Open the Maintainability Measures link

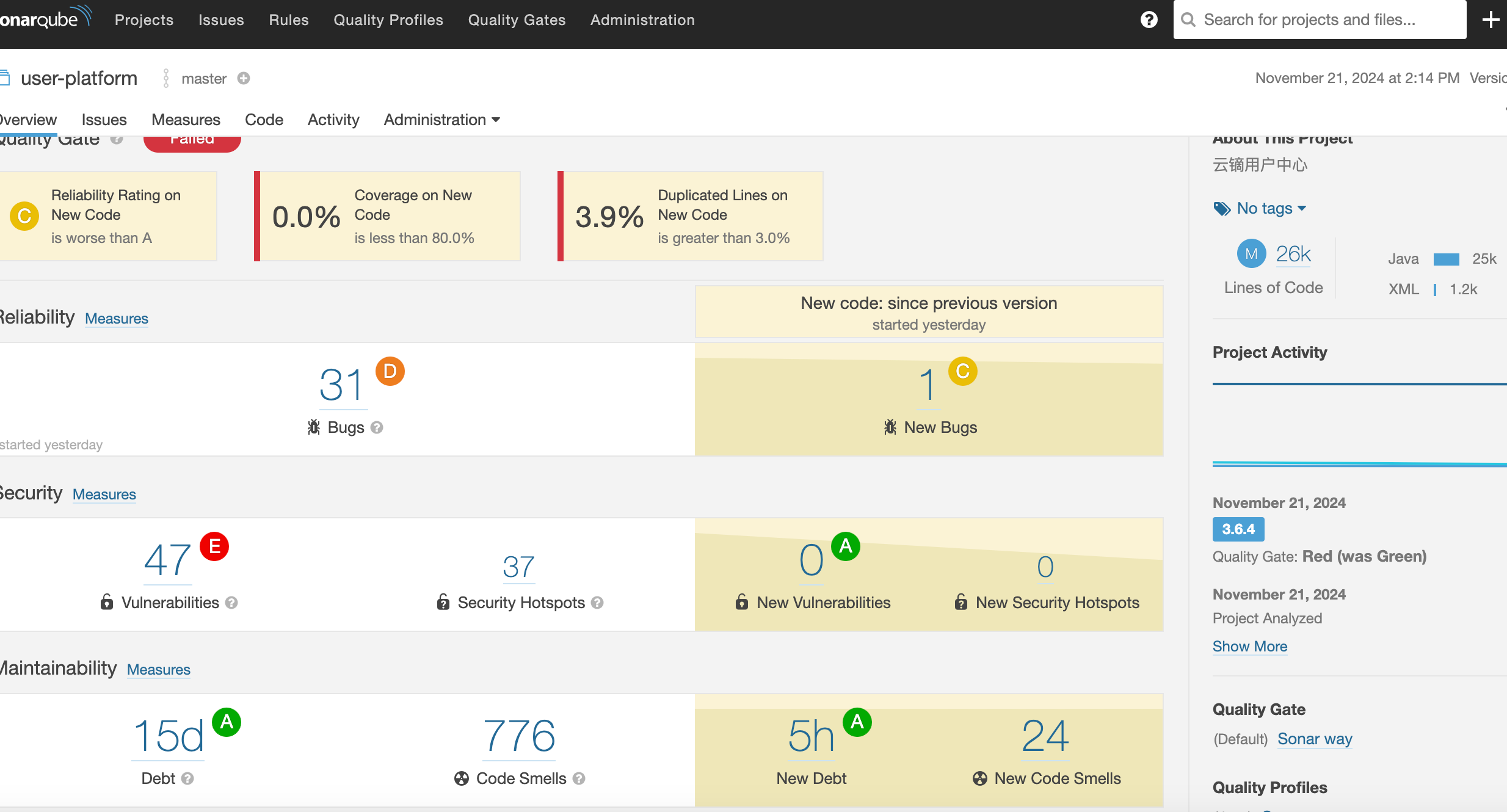tap(159, 669)
